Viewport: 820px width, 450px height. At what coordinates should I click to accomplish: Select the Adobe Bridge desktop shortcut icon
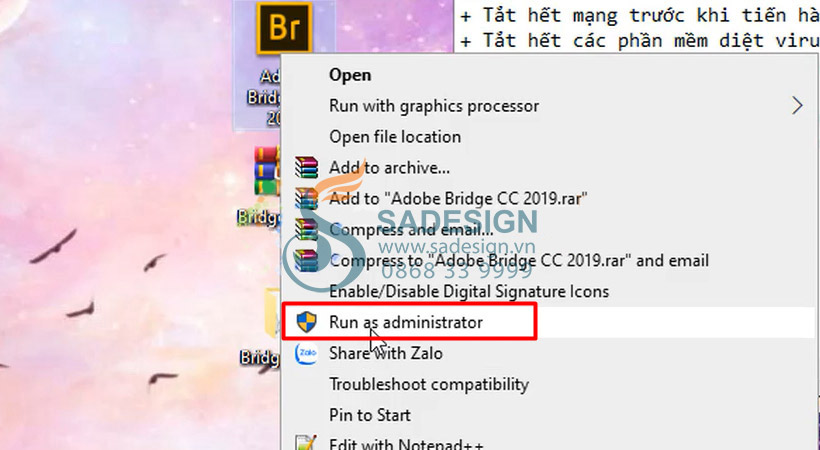284,28
